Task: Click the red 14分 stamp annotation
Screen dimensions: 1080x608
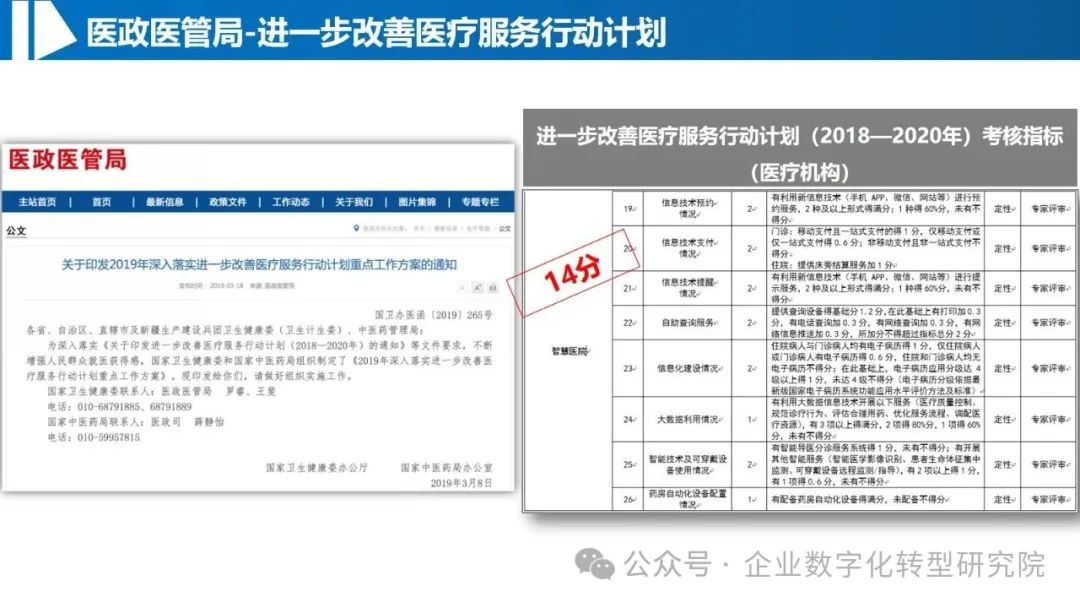Action: (x=572, y=274)
